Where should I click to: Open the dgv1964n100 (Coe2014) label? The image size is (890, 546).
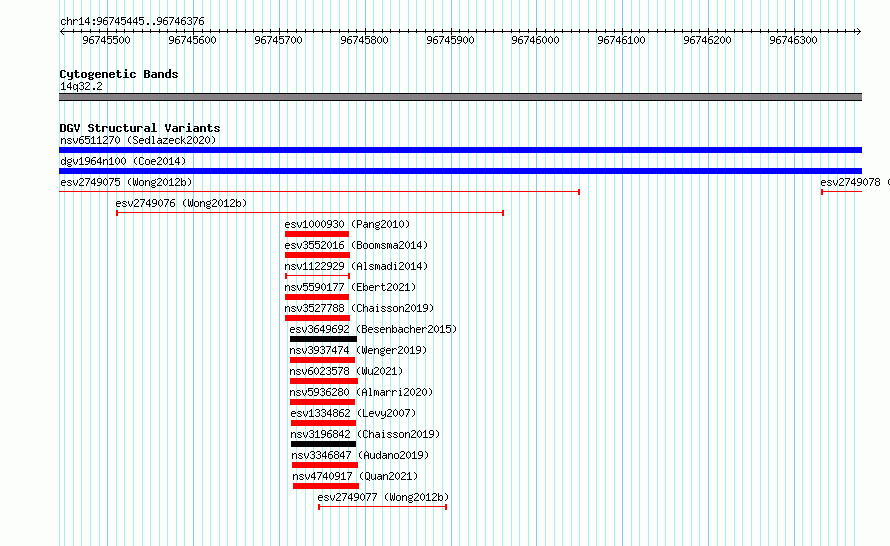pos(123,161)
